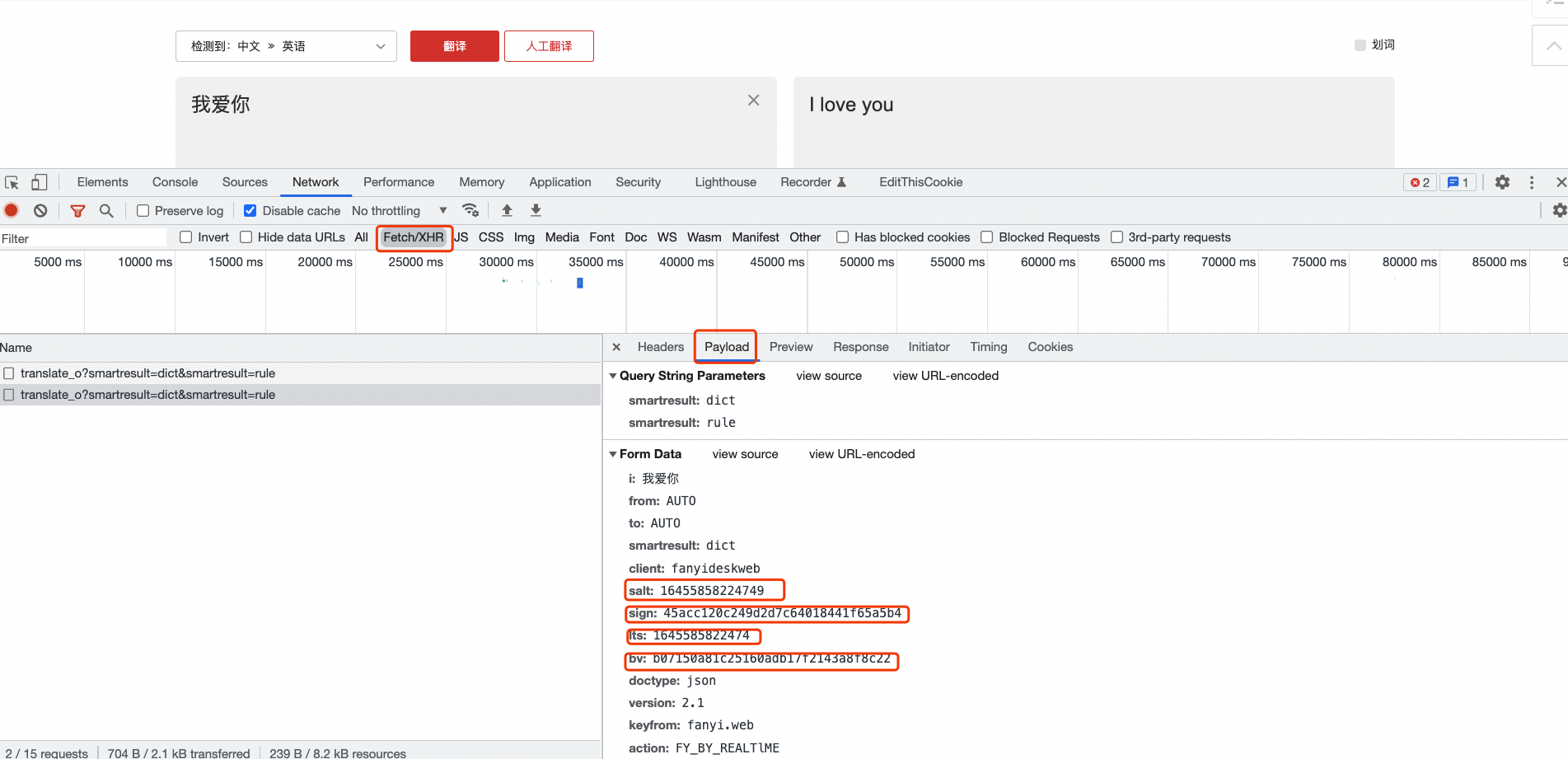The image size is (1568, 759).
Task: Show the Preview tab
Action: (x=791, y=347)
